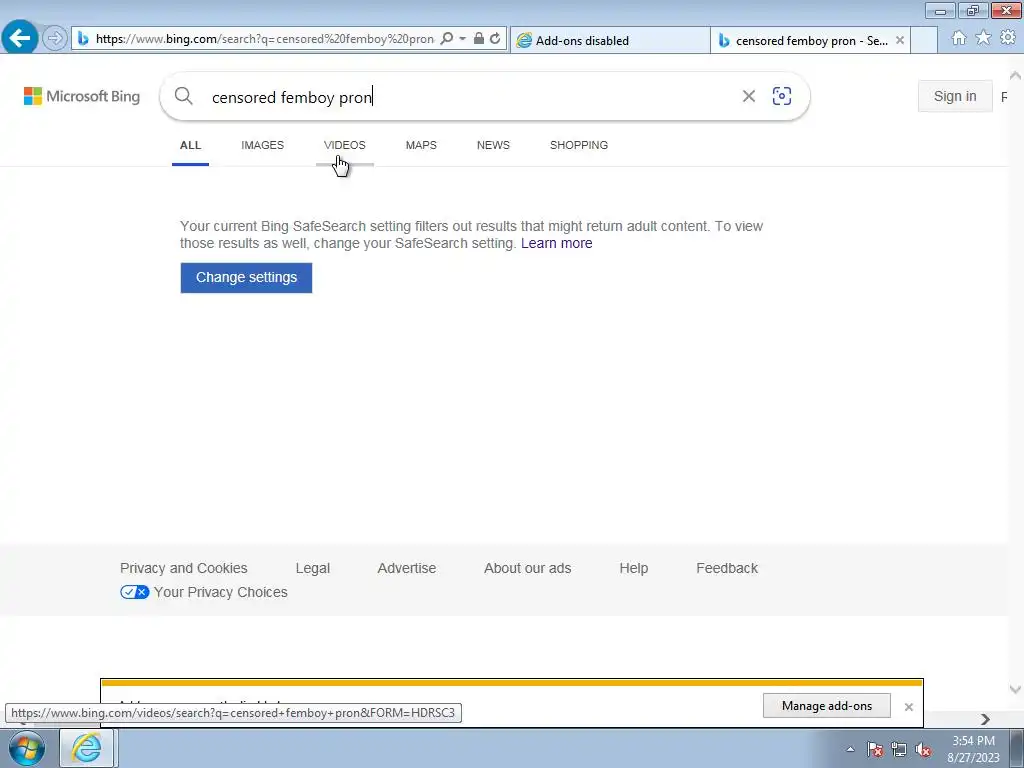Screen dimensions: 1024x768
Task: Click the muted volume tray icon
Action: pos(923,749)
